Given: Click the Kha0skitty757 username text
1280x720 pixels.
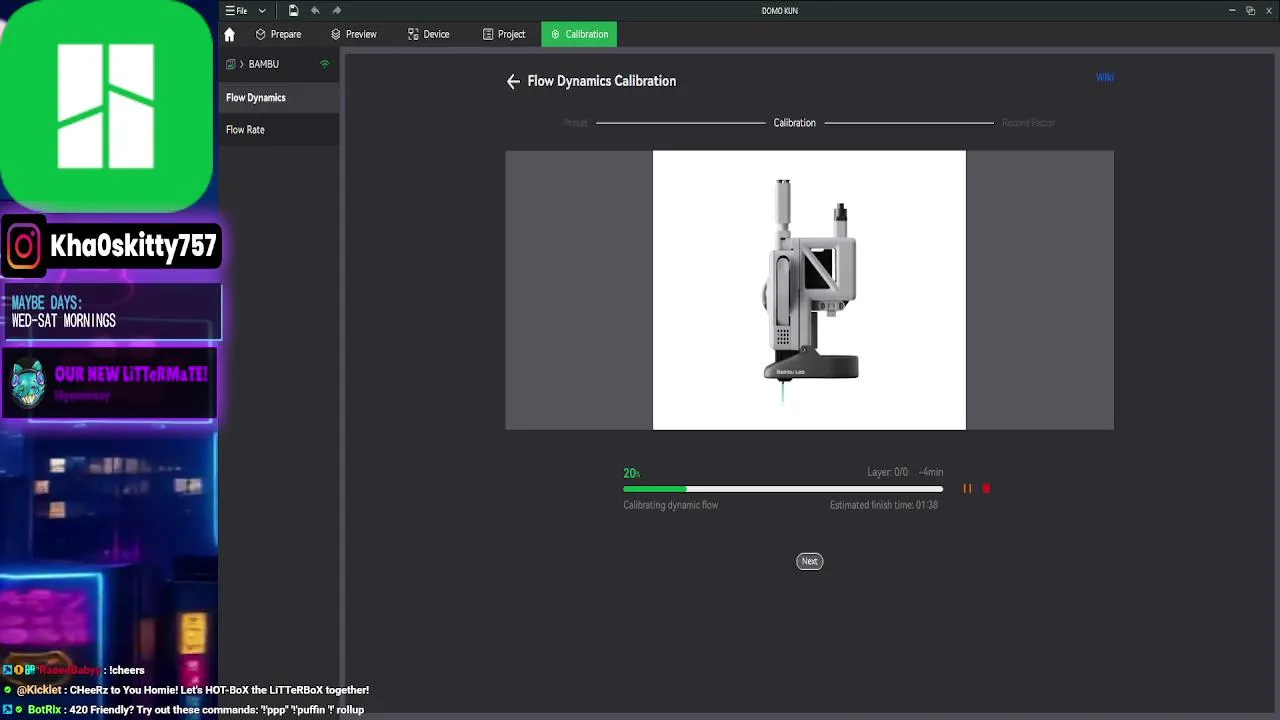Looking at the screenshot, I should coord(133,246).
